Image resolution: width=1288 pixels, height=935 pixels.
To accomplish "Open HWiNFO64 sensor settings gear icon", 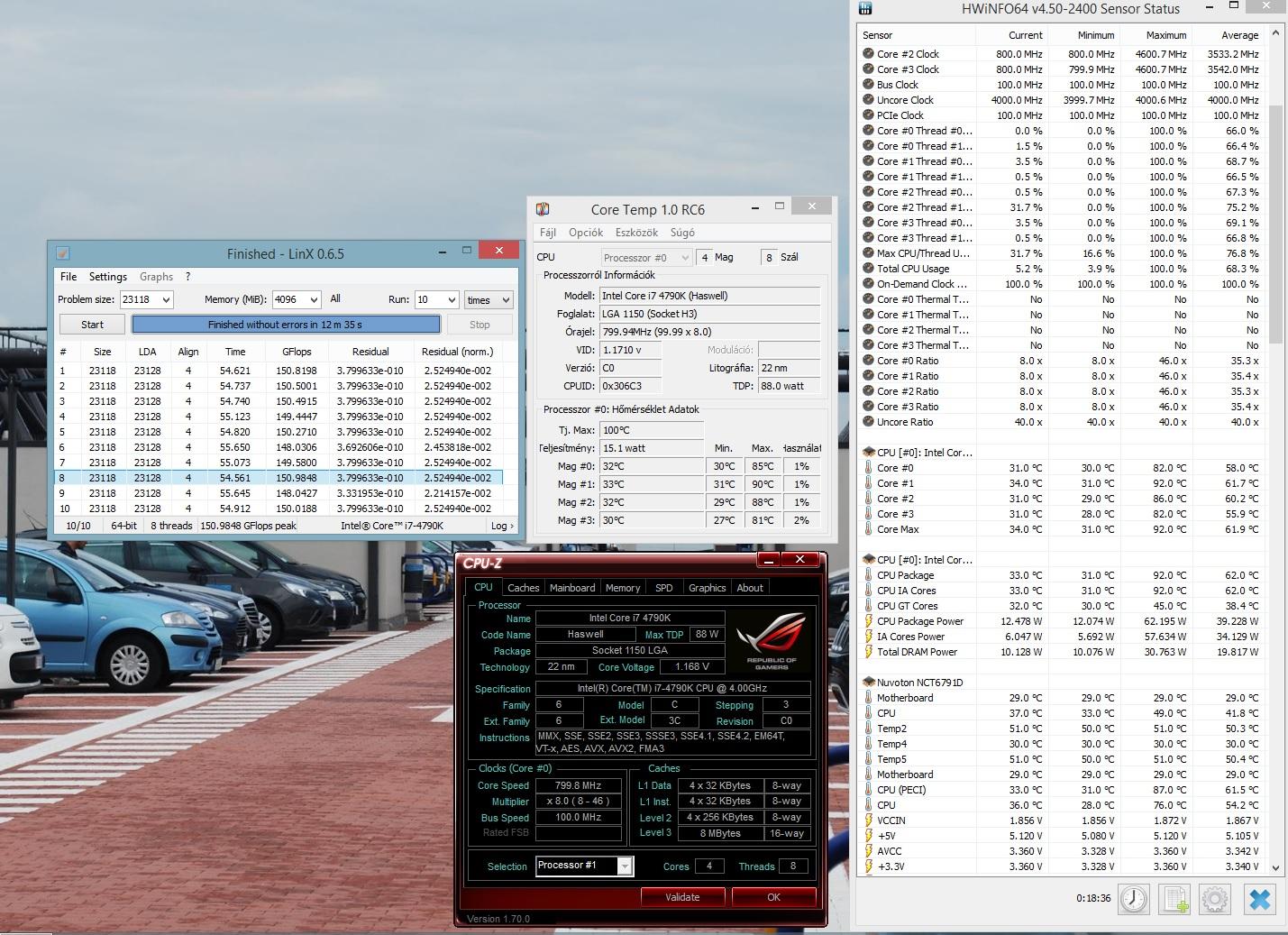I will 1215,899.
